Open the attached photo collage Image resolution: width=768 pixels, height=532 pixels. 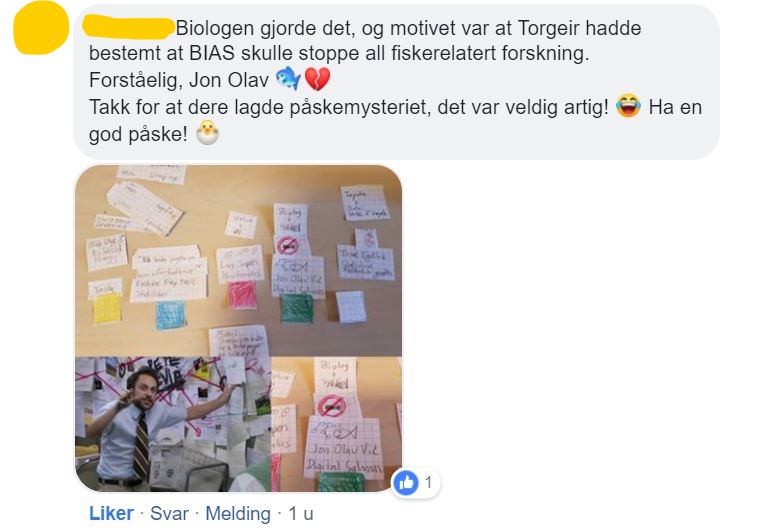click(239, 328)
